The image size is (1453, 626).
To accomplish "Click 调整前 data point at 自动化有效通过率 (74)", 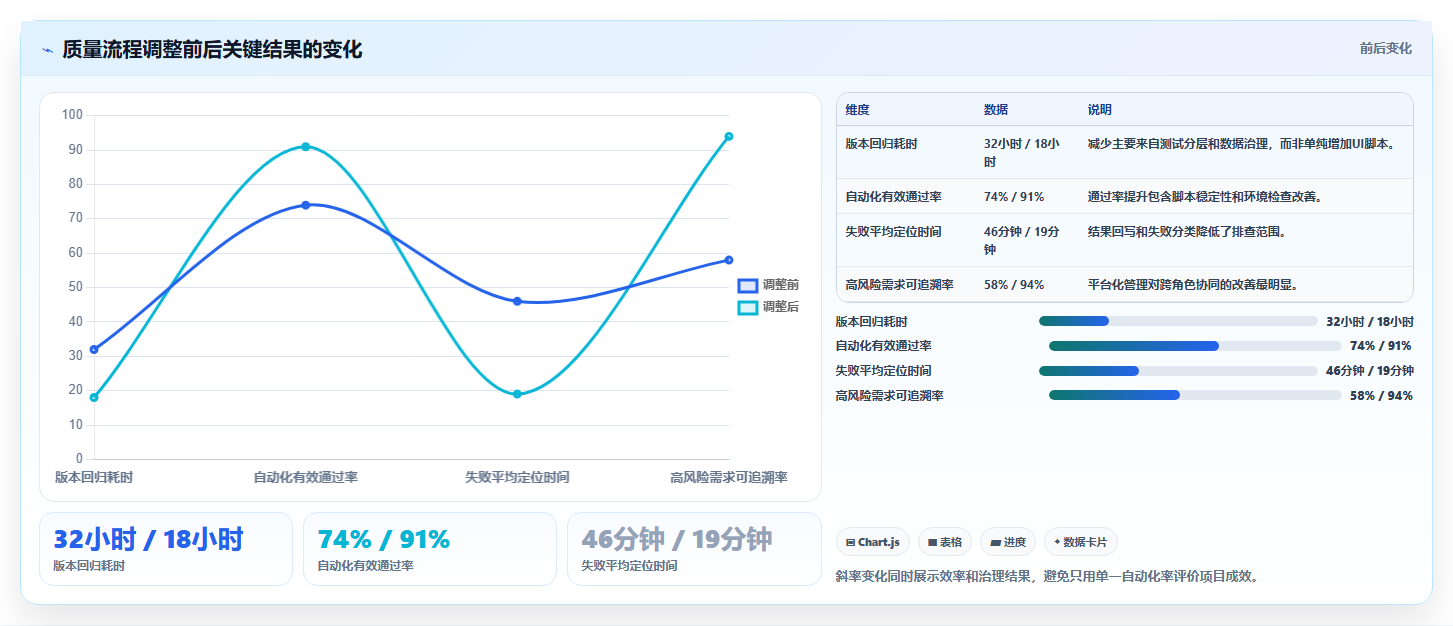I will tap(306, 205).
